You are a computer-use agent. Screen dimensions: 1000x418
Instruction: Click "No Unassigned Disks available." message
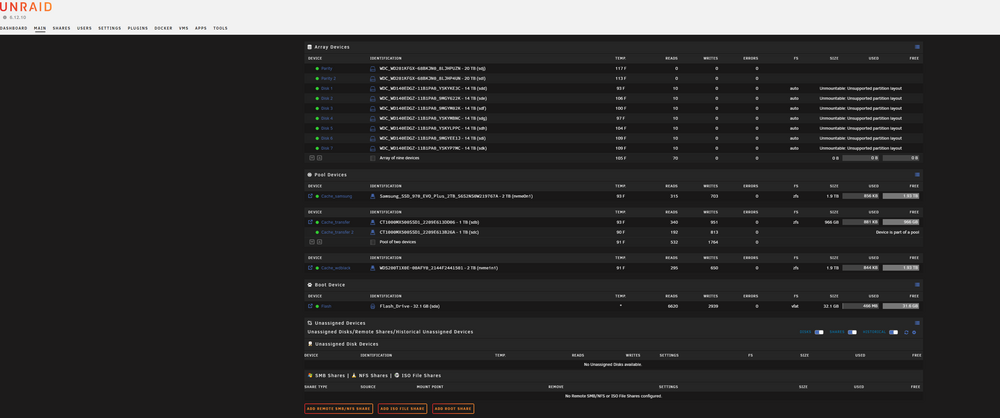(613, 364)
